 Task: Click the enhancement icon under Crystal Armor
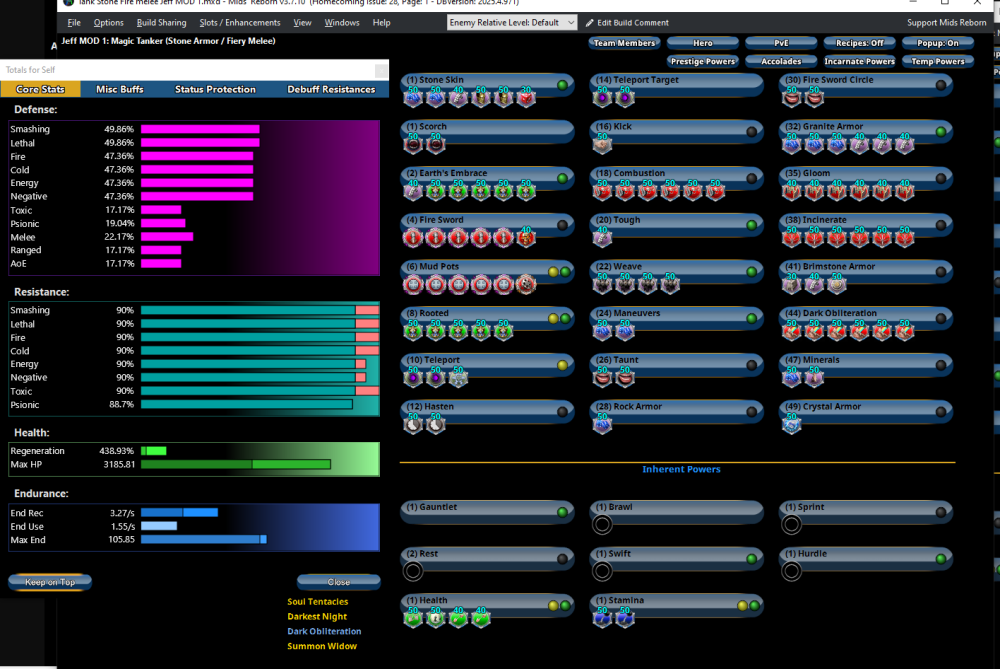tap(792, 424)
